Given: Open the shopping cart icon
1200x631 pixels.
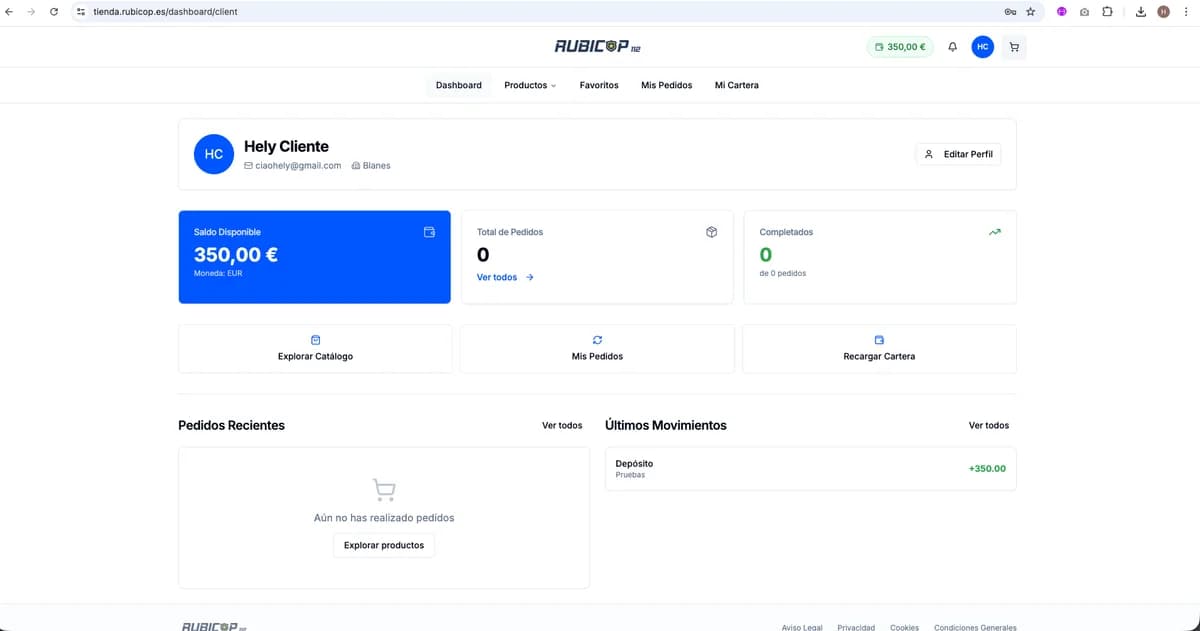Looking at the screenshot, I should (1014, 47).
